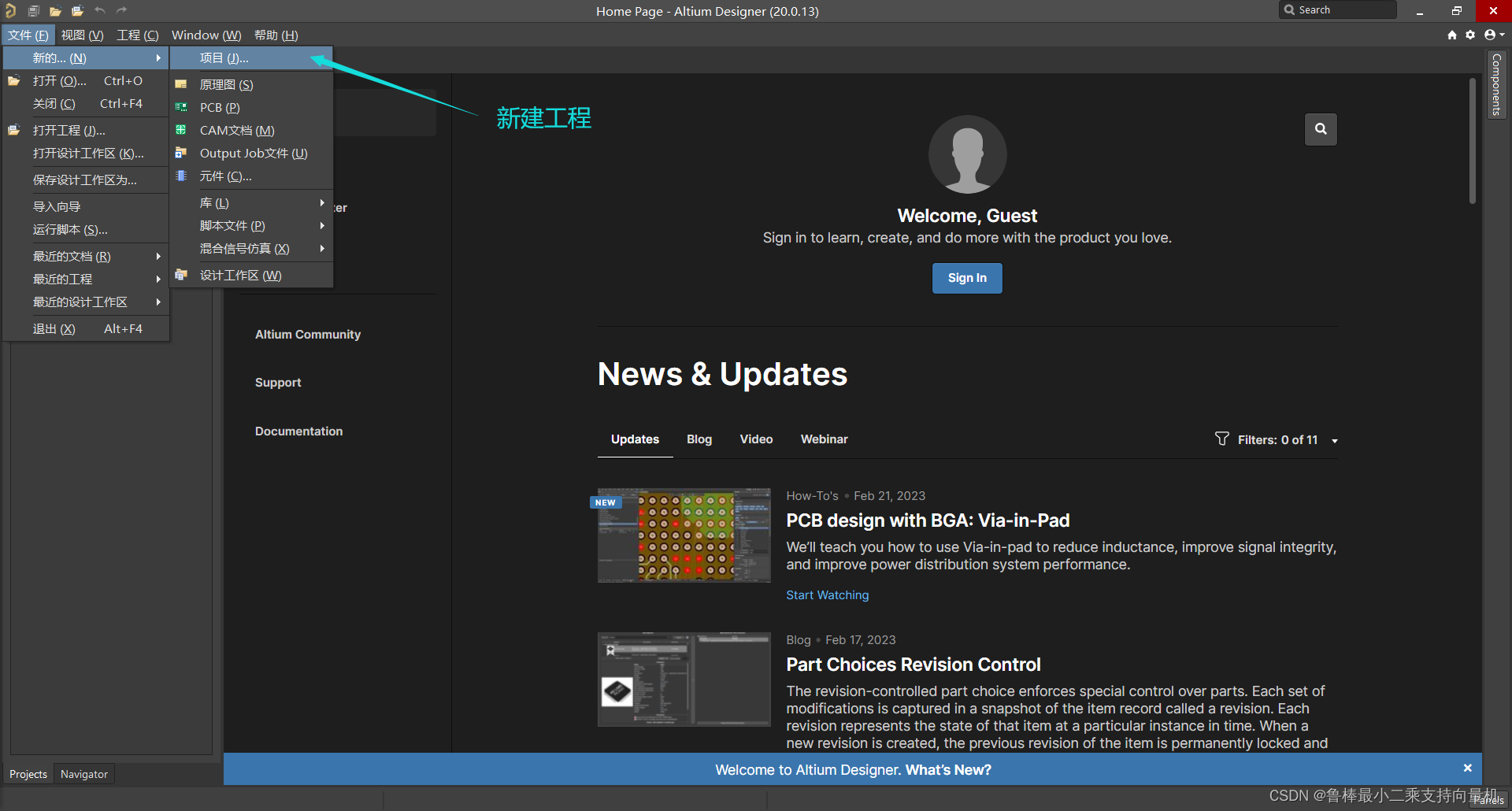Choose 关闭 (C) menu entry
1512x811 pixels.
click(86, 103)
